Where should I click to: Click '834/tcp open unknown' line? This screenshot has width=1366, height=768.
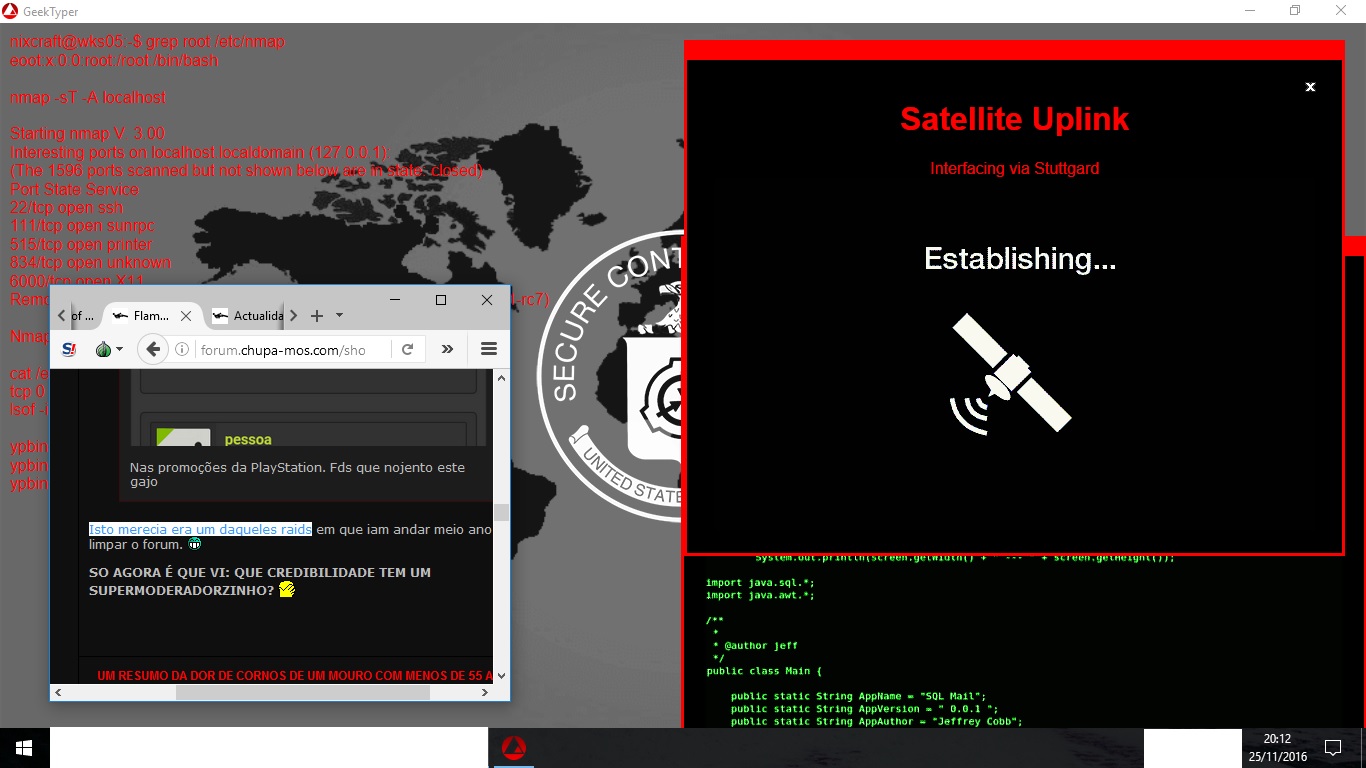pos(90,263)
